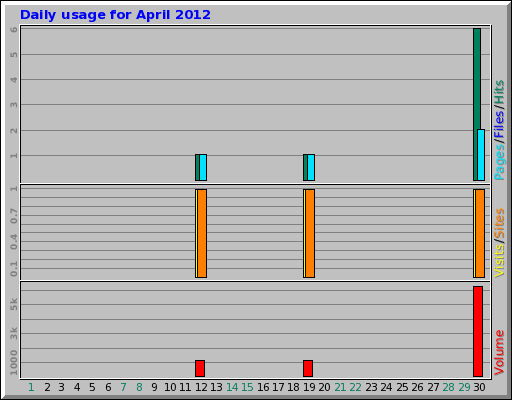Click the 'Visits' legend label
This screenshot has height=400, width=512.
point(499,261)
